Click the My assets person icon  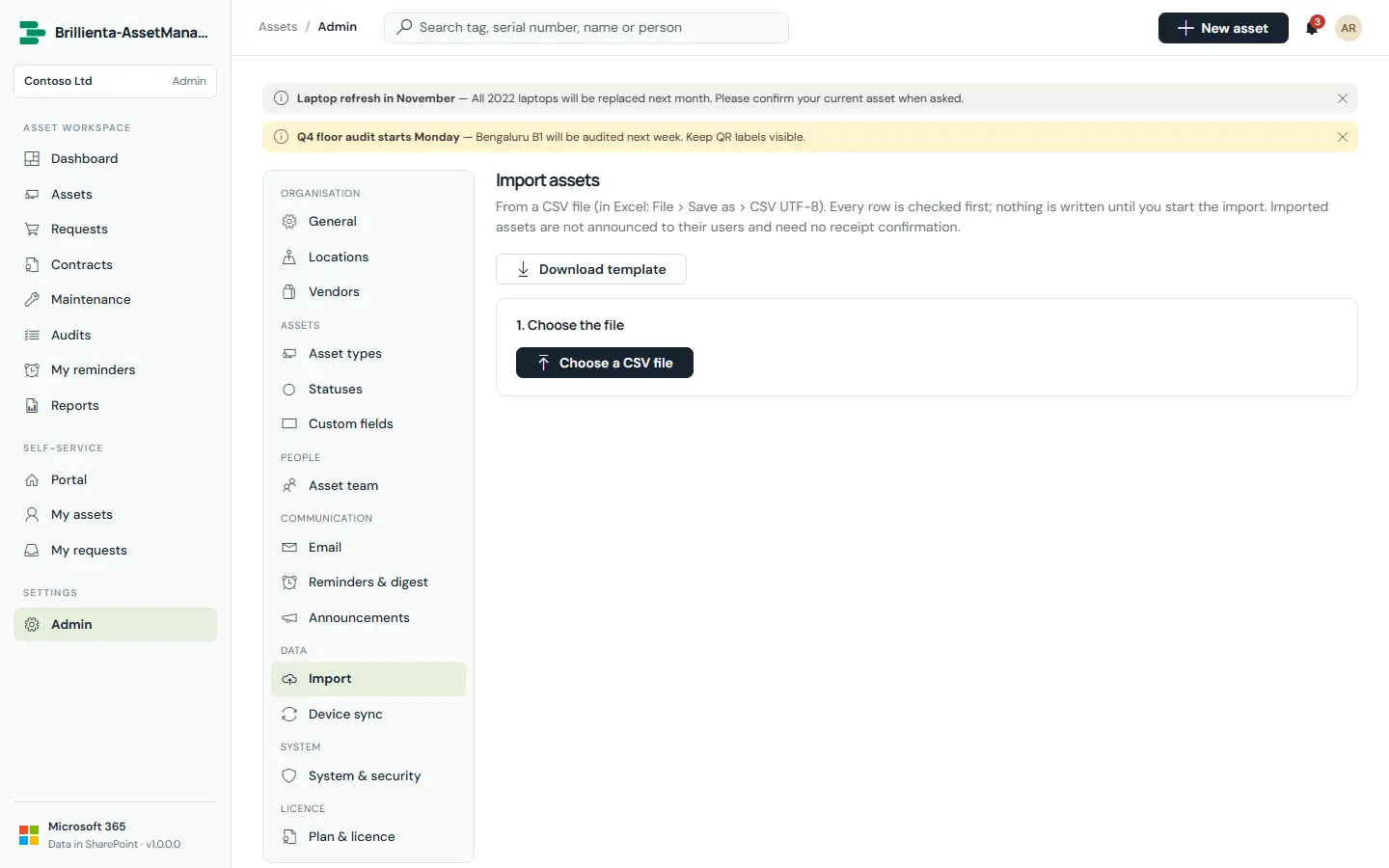[x=32, y=515]
